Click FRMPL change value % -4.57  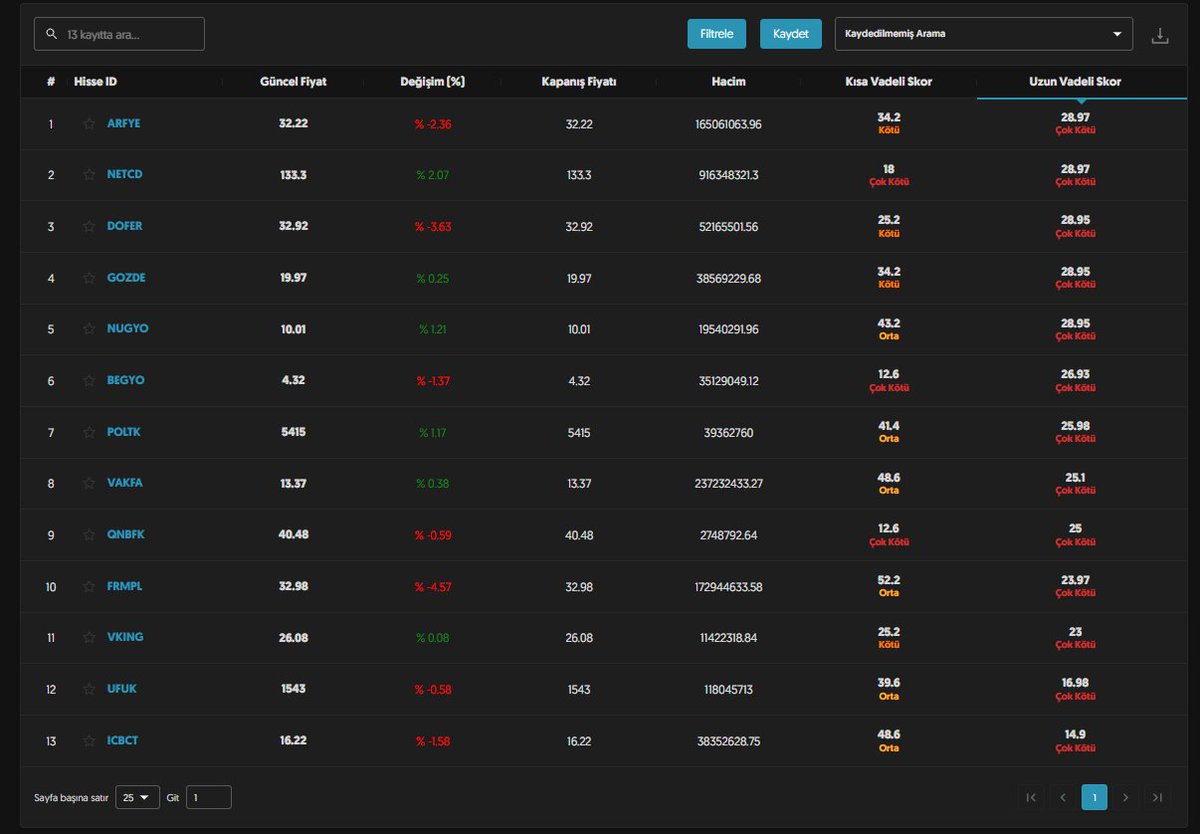coord(433,587)
